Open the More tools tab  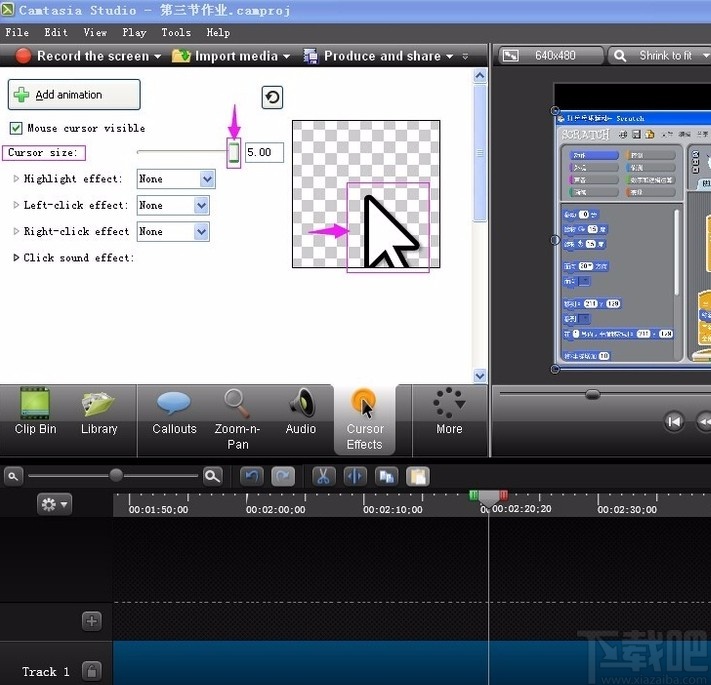click(449, 412)
